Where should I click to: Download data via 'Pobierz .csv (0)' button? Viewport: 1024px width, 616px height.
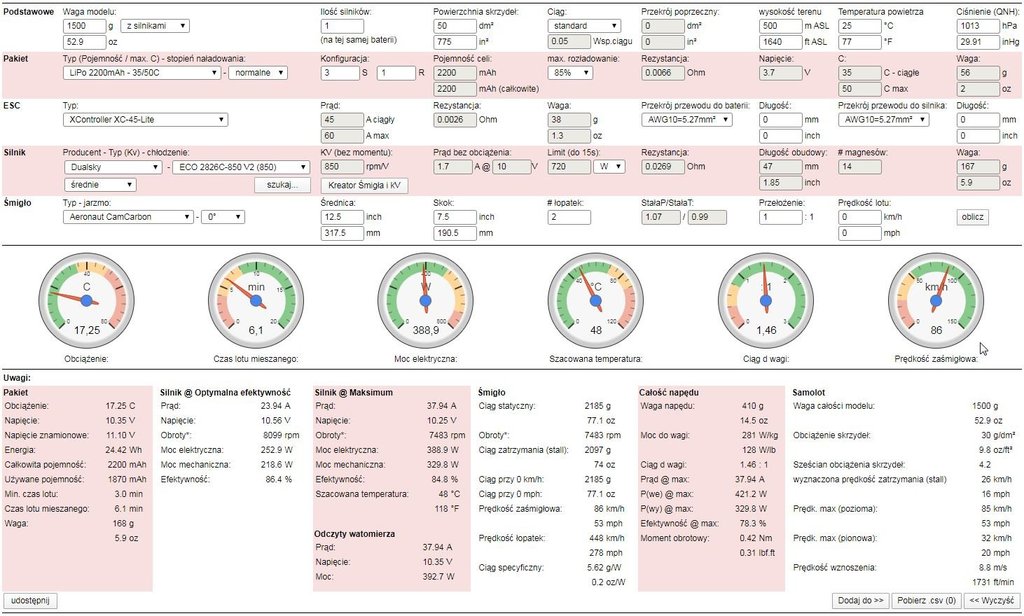tap(928, 601)
